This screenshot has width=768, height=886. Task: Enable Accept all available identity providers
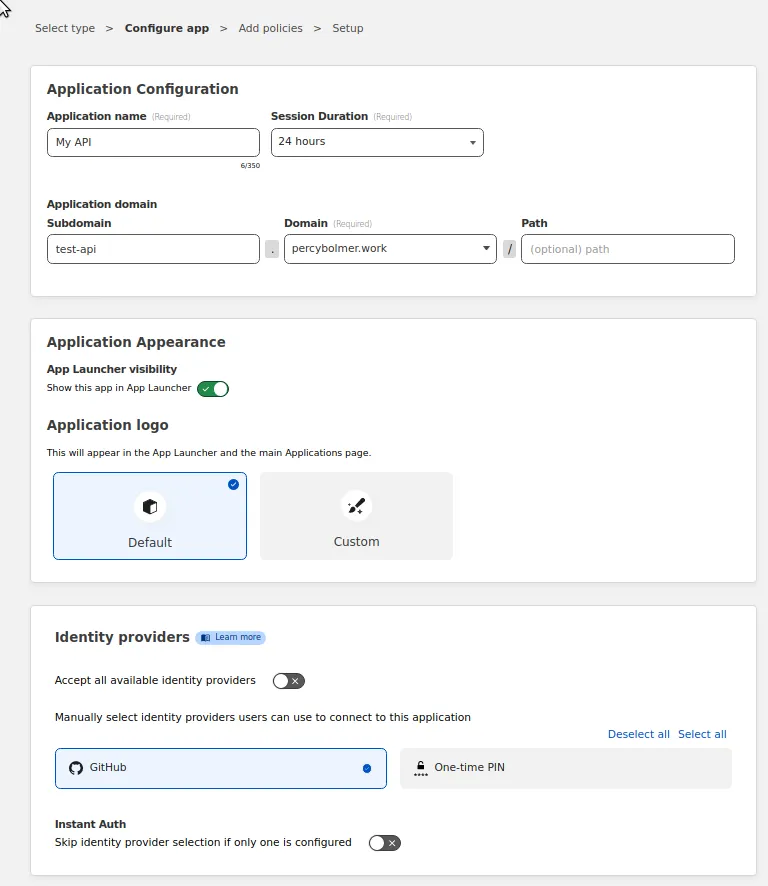click(x=288, y=681)
